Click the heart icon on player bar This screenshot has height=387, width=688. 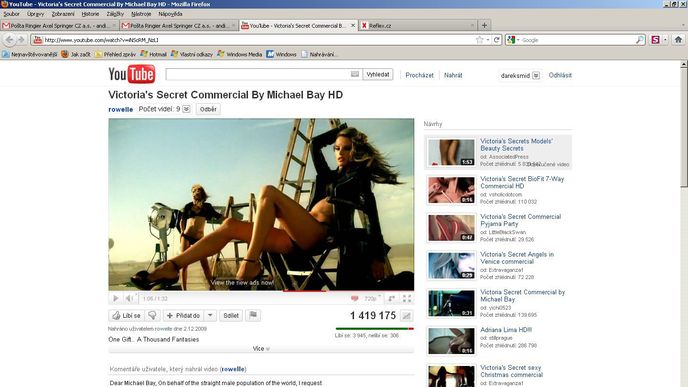(355, 298)
